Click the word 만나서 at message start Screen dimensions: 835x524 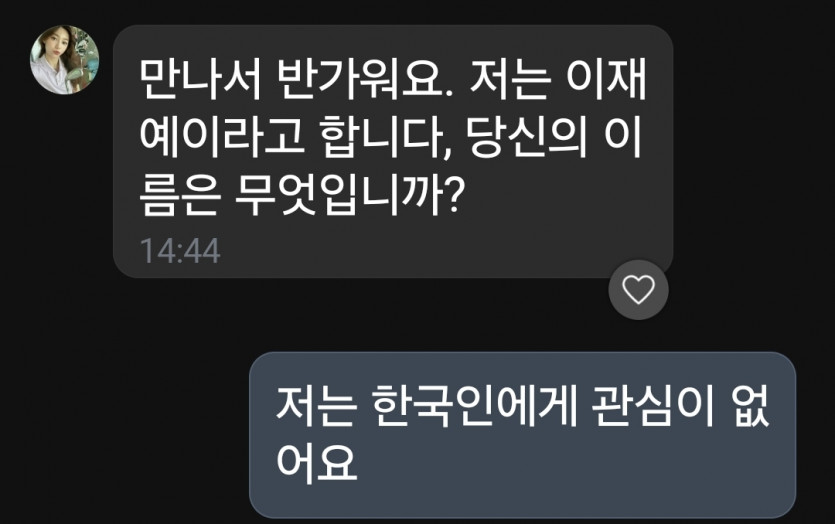coord(200,79)
